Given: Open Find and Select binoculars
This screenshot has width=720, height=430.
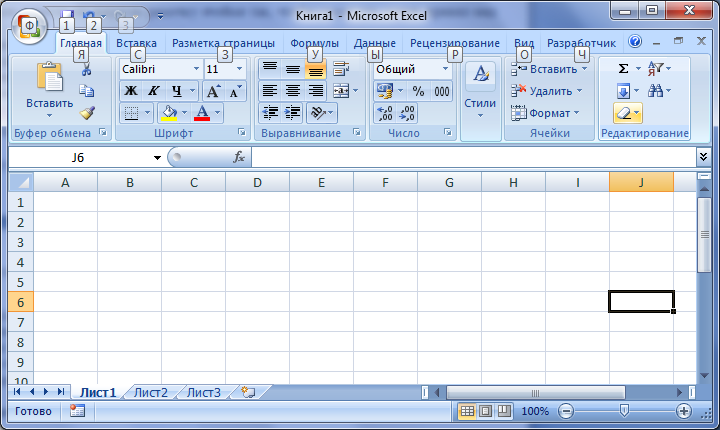Looking at the screenshot, I should click(x=659, y=91).
